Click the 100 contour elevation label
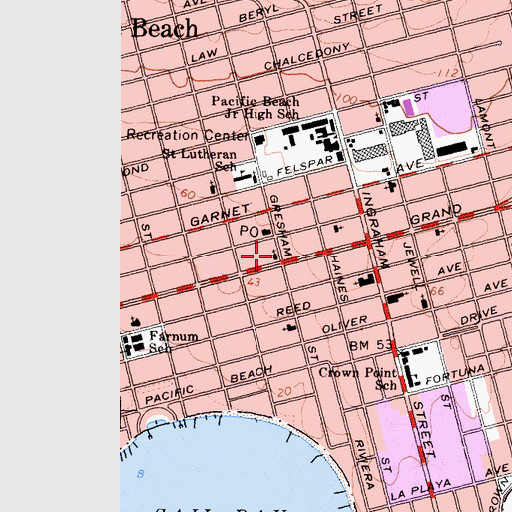The width and height of the screenshot is (512, 512). point(346,98)
